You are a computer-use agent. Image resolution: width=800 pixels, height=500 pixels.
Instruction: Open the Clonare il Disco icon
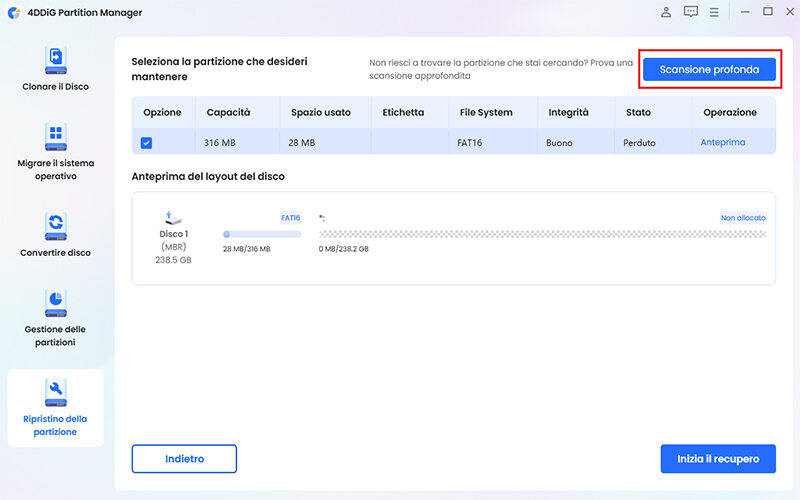(56, 60)
